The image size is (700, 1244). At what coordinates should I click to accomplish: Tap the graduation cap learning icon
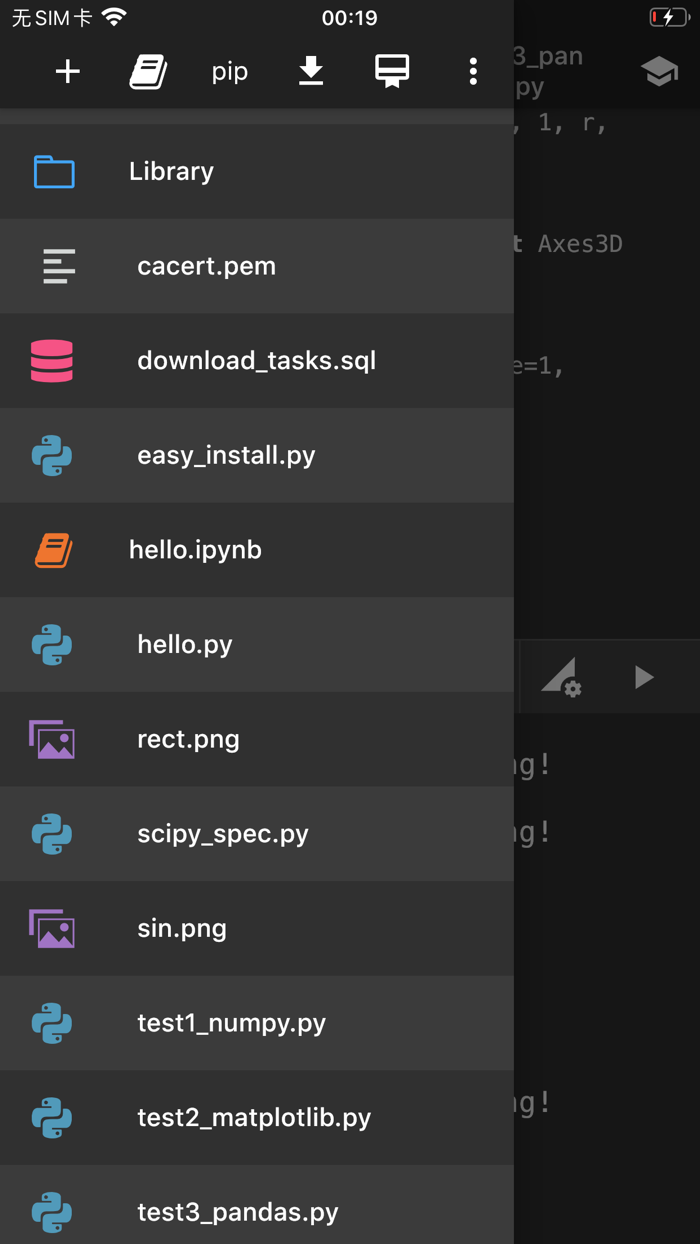(659, 71)
